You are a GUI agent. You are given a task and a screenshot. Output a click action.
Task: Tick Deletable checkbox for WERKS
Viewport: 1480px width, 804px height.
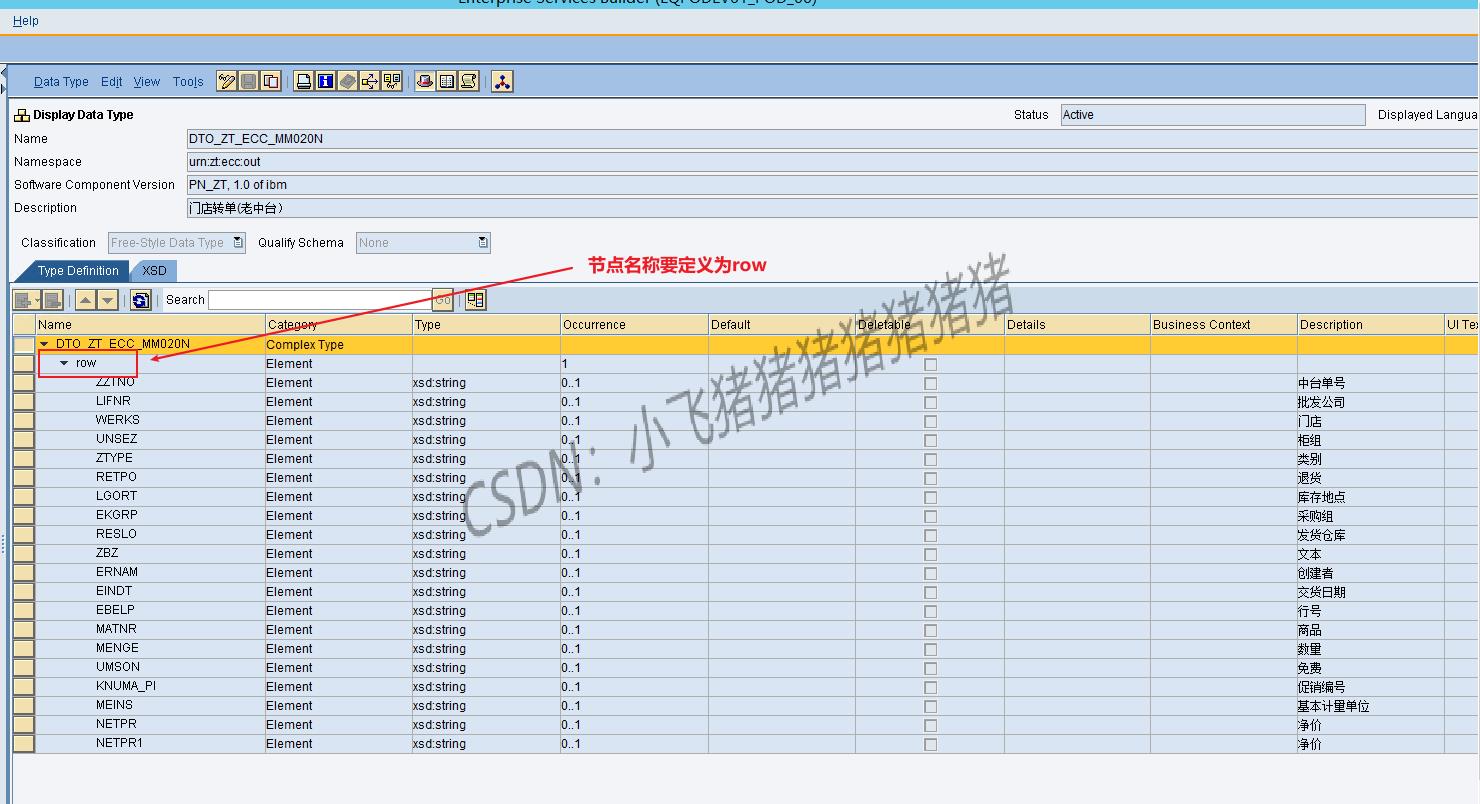(x=930, y=421)
